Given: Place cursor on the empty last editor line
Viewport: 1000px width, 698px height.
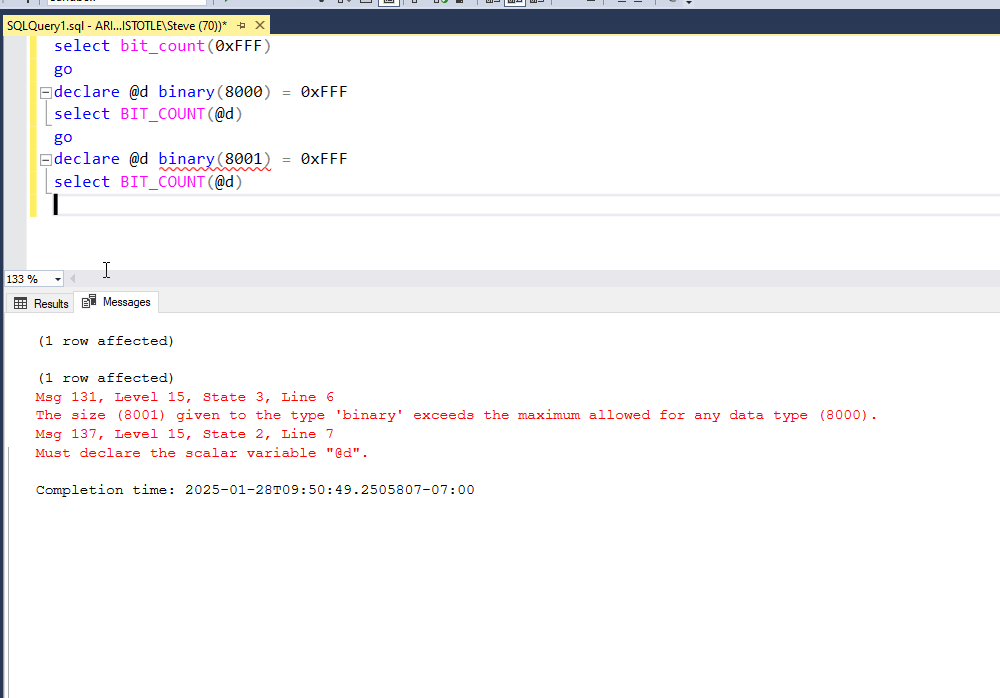Looking at the screenshot, I should coord(527,205).
